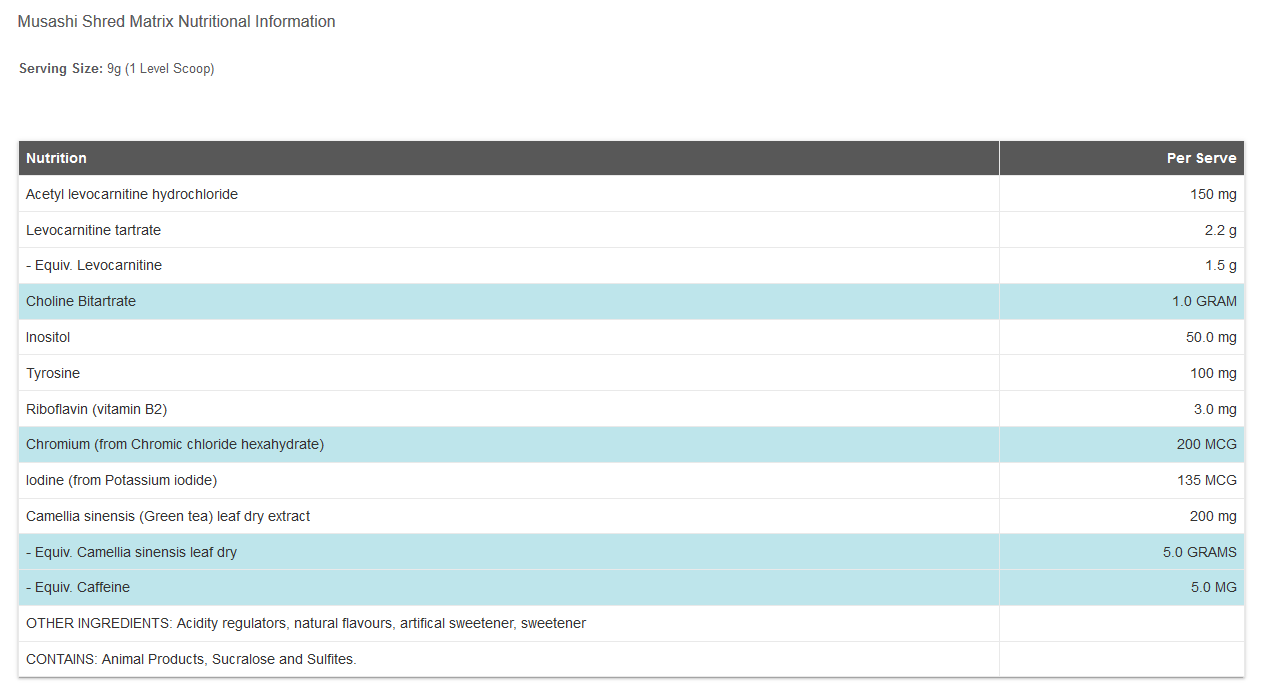
Task: Select 'Iodine (from Potassium iodide)' row name
Action: [x=121, y=480]
